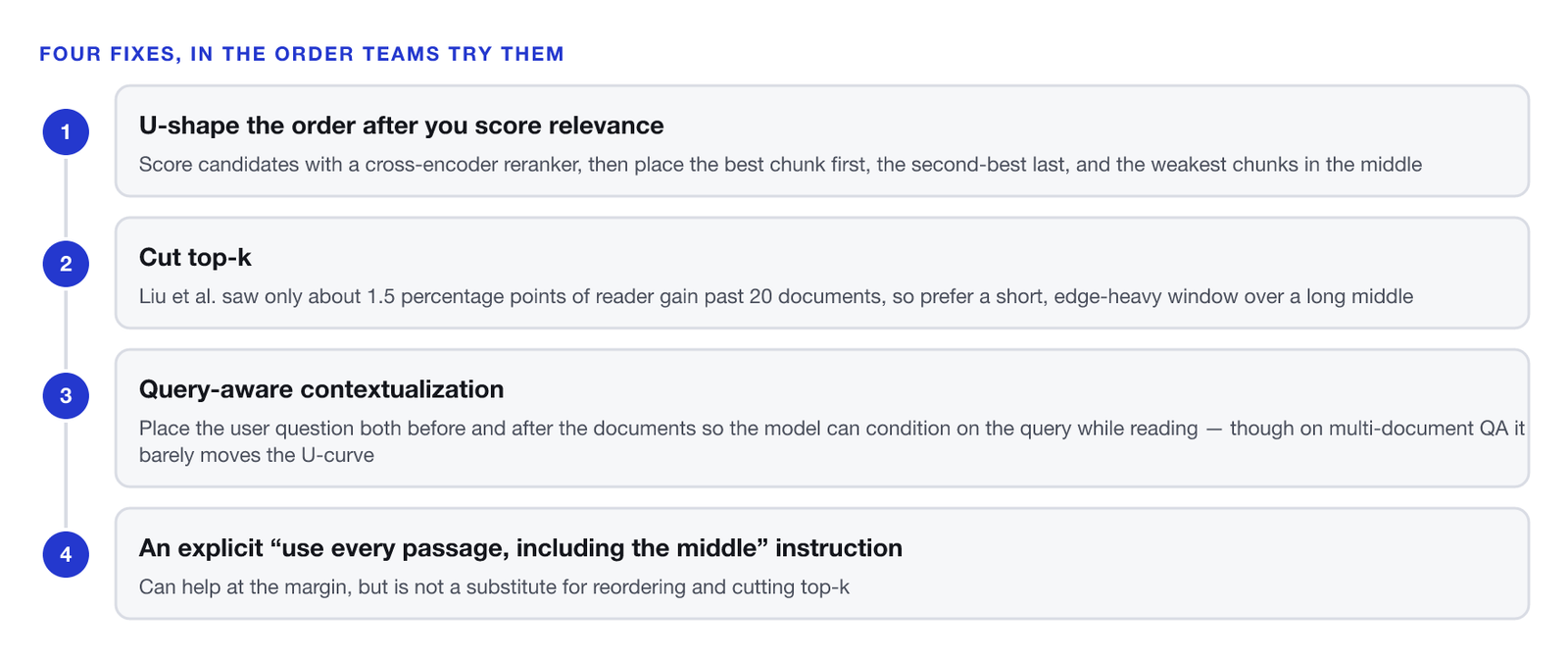
Task: Click connector line between steps 1 and 2
Action: coord(66,198)
